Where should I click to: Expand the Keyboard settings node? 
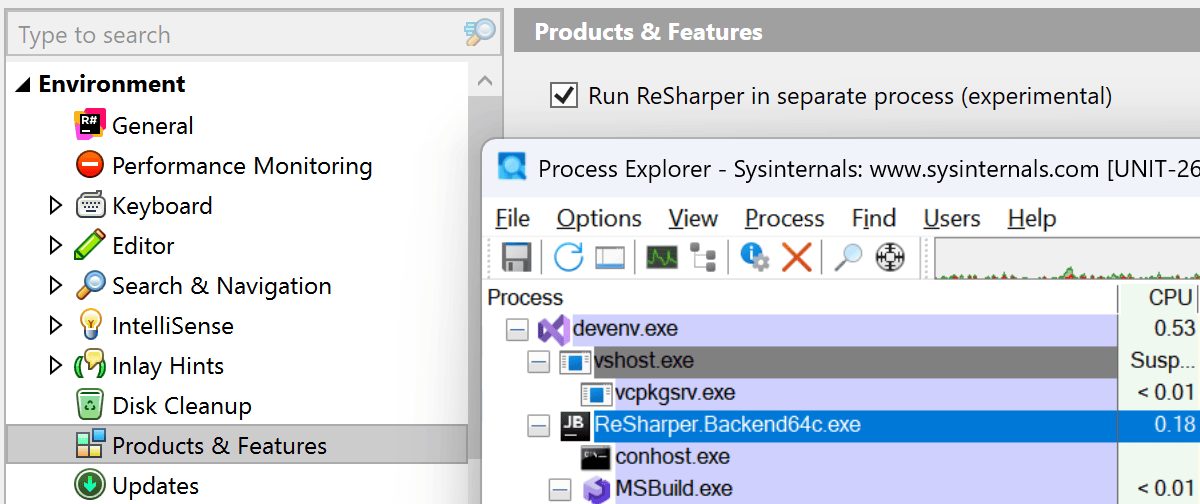tap(56, 206)
